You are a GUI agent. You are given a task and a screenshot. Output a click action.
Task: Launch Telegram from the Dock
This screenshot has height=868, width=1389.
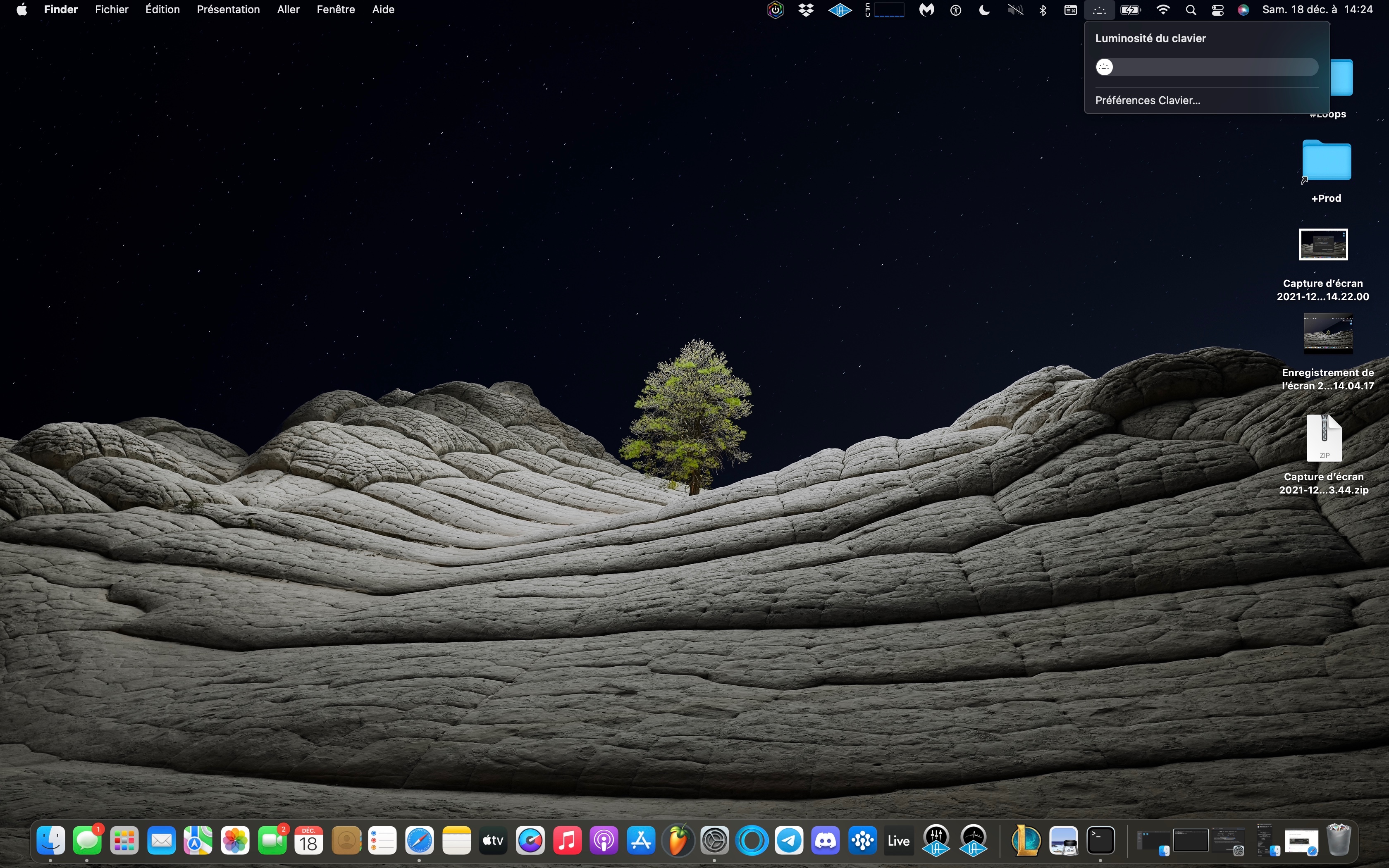pyautogui.click(x=789, y=841)
